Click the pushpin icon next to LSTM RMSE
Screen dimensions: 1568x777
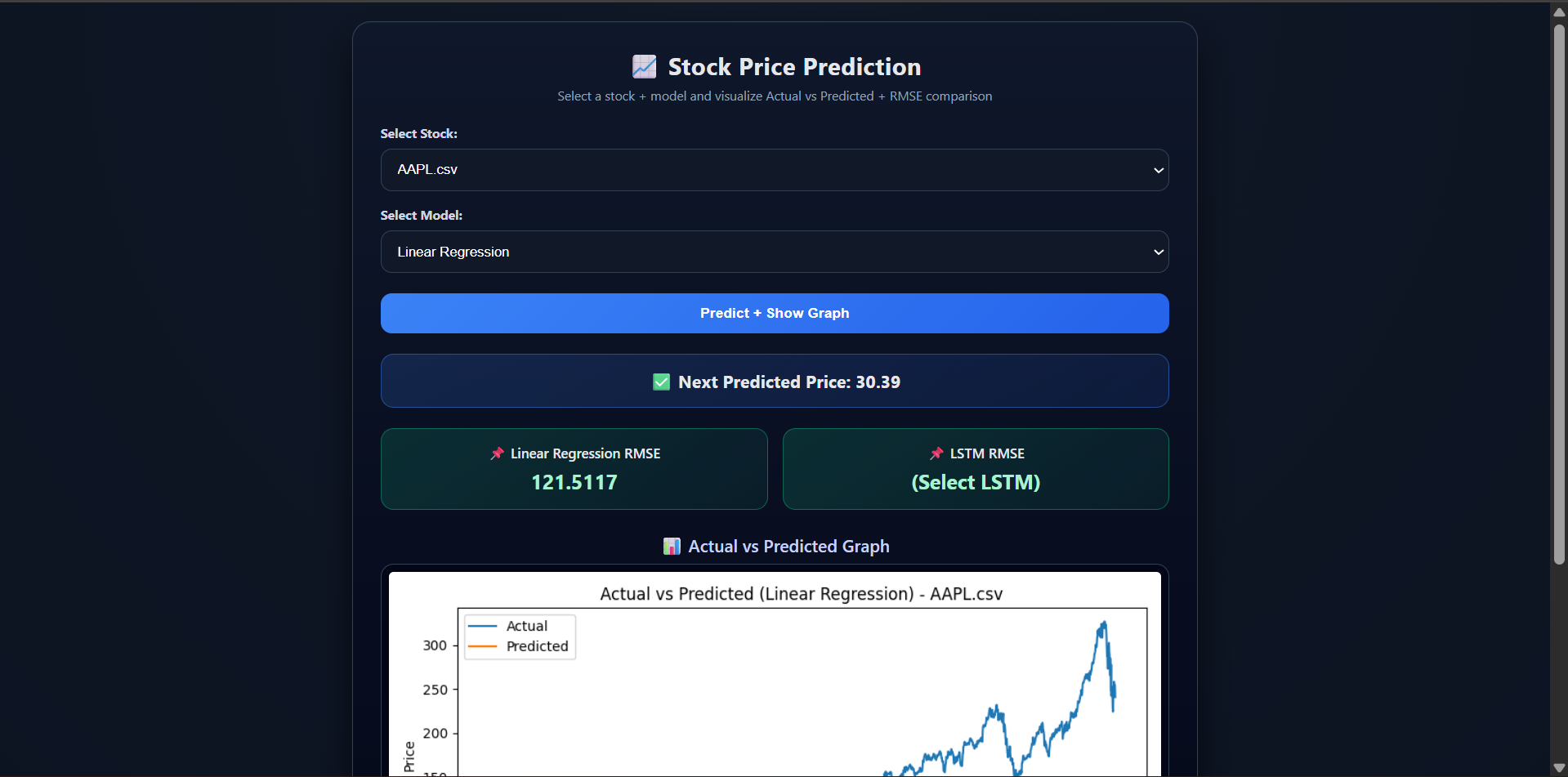(936, 453)
